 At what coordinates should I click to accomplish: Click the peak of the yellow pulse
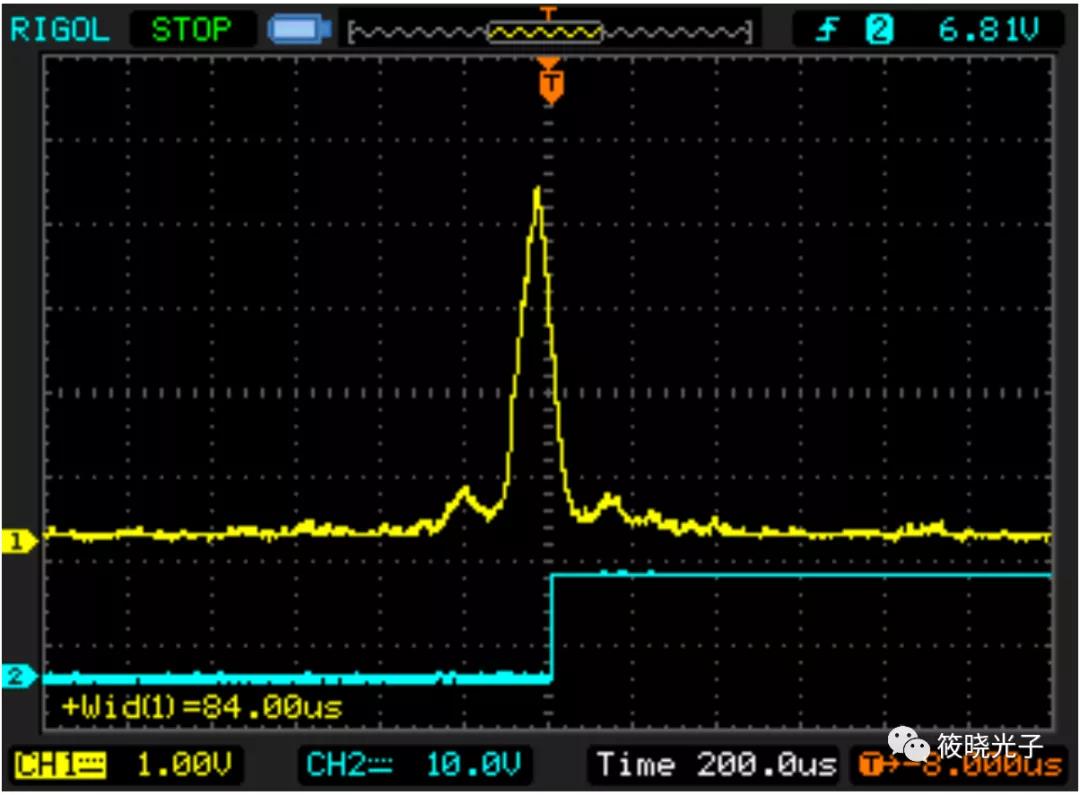point(538,192)
